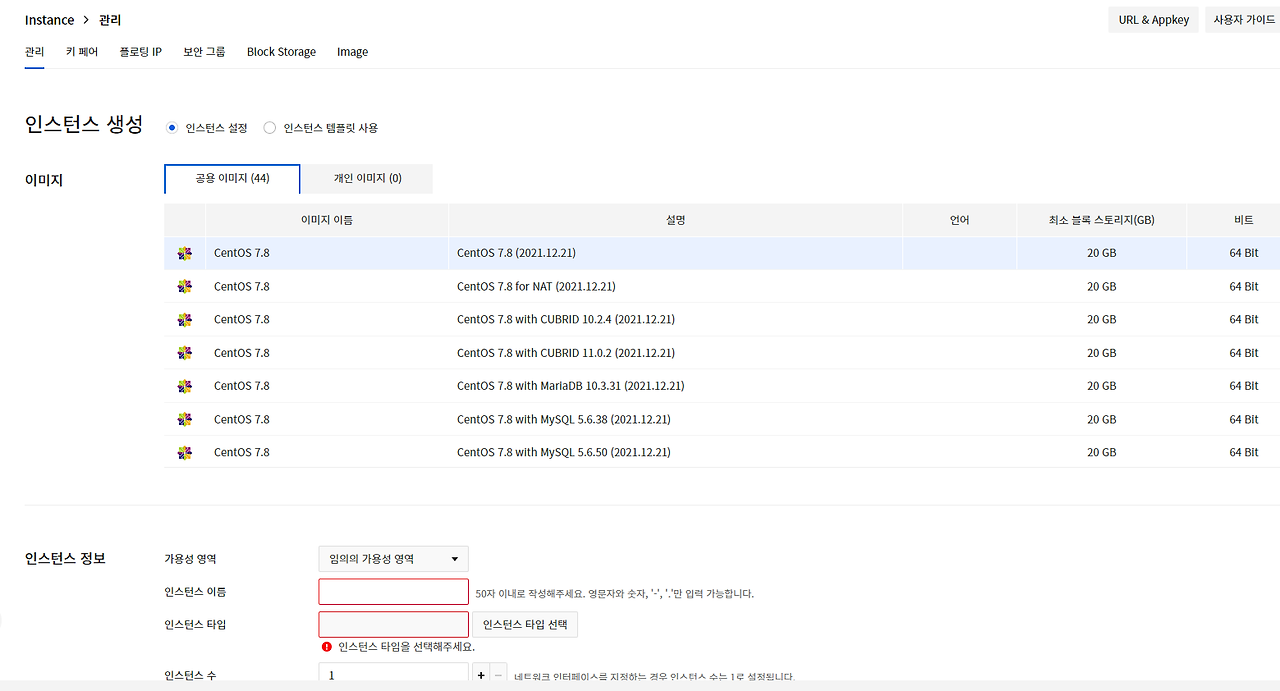1280x691 pixels.
Task: Open the 관리 tab
Action: (35, 52)
